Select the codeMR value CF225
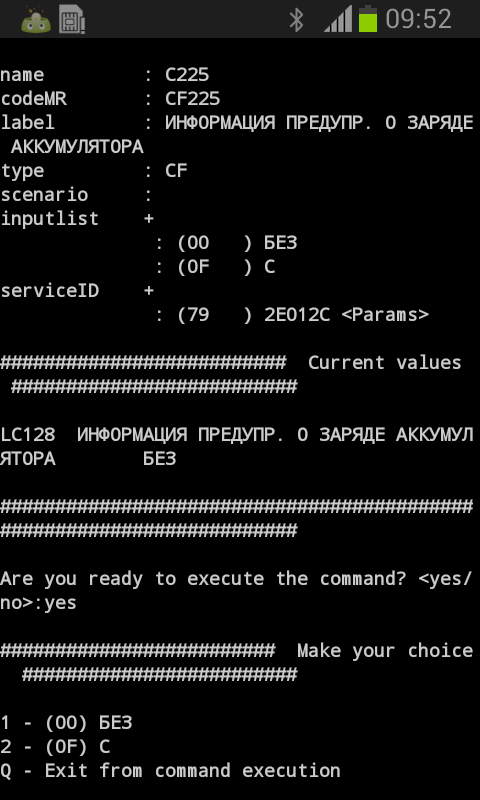The height and width of the screenshot is (800, 480). click(193, 99)
